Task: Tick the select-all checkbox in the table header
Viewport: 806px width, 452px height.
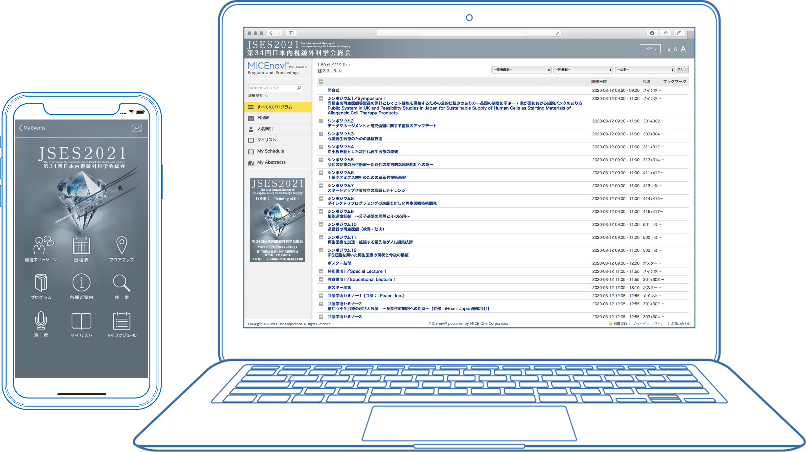Action: point(321,82)
